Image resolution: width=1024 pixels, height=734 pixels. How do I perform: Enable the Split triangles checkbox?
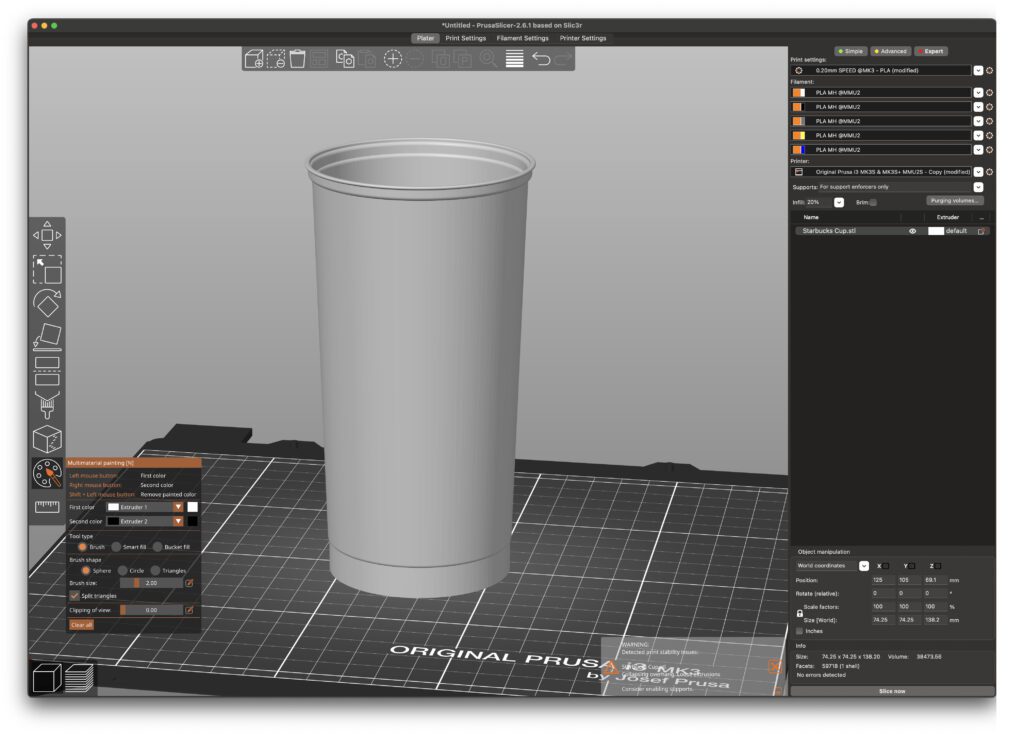75,595
